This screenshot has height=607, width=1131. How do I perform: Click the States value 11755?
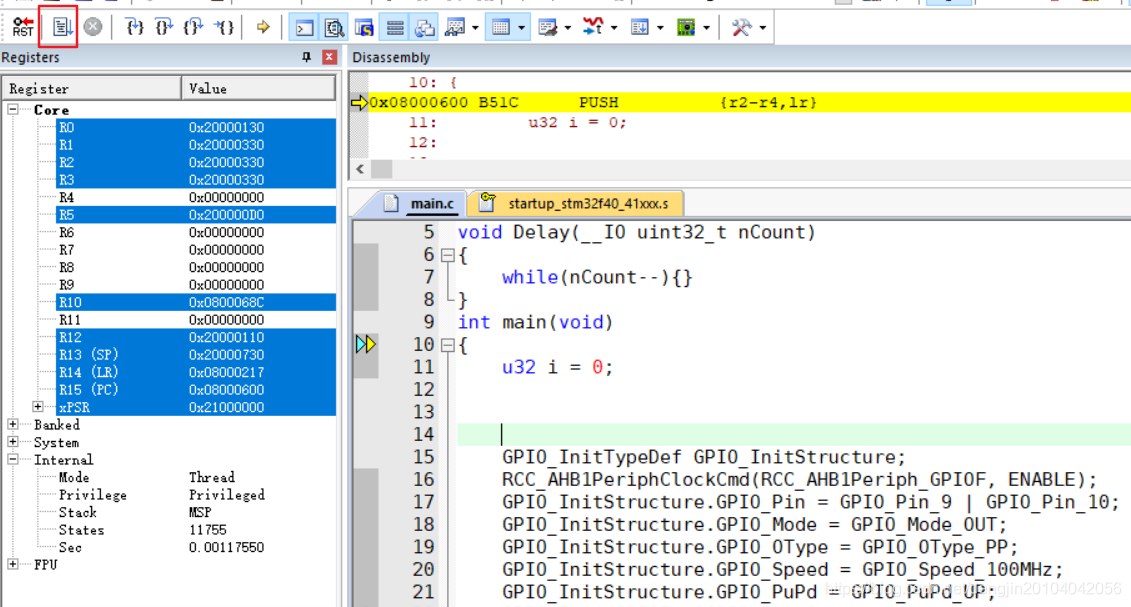click(208, 530)
